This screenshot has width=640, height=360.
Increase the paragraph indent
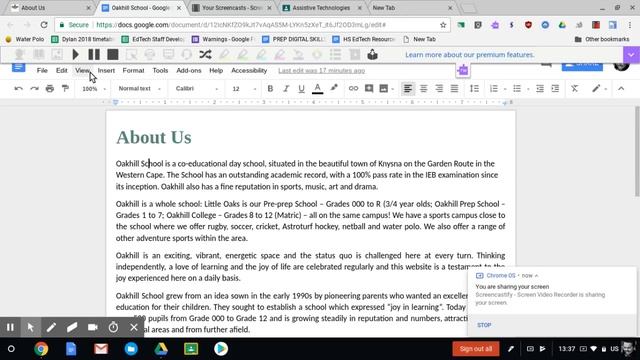pos(555,89)
